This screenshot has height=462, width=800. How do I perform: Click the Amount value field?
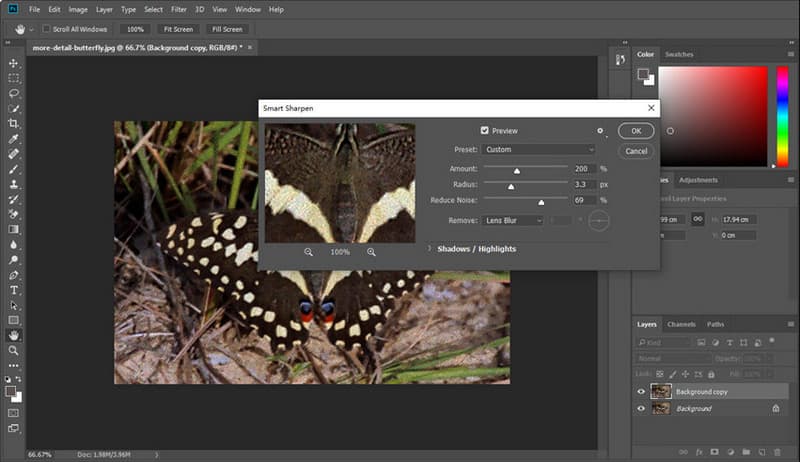coord(583,168)
